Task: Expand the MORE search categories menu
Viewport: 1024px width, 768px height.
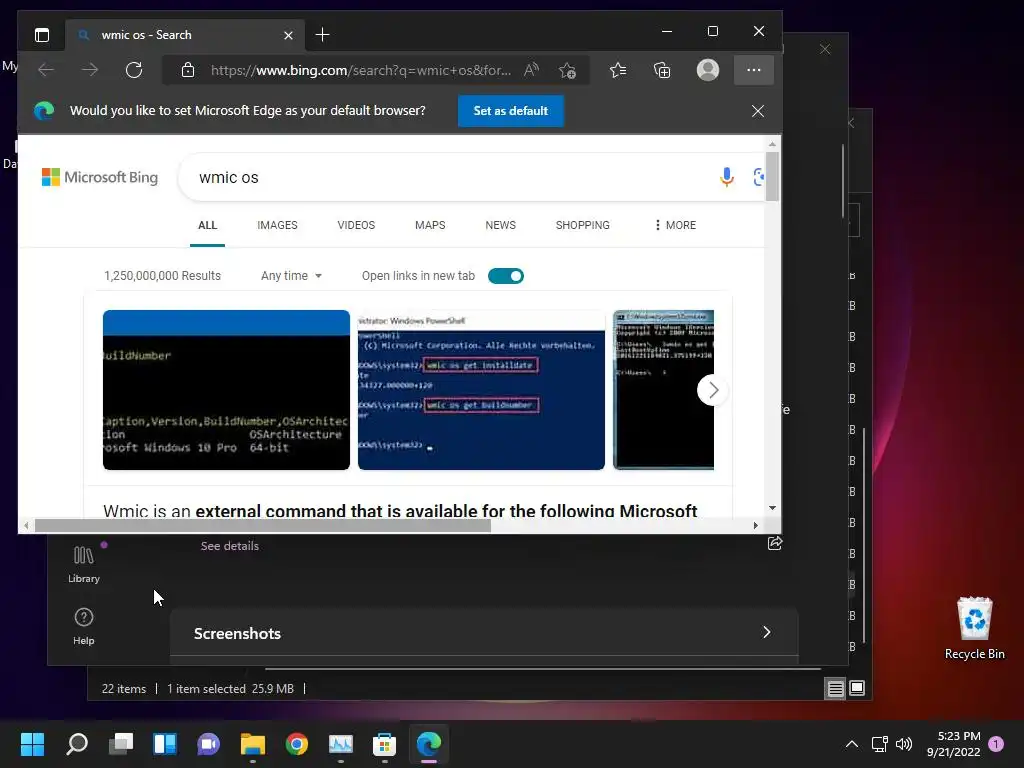Action: [675, 225]
